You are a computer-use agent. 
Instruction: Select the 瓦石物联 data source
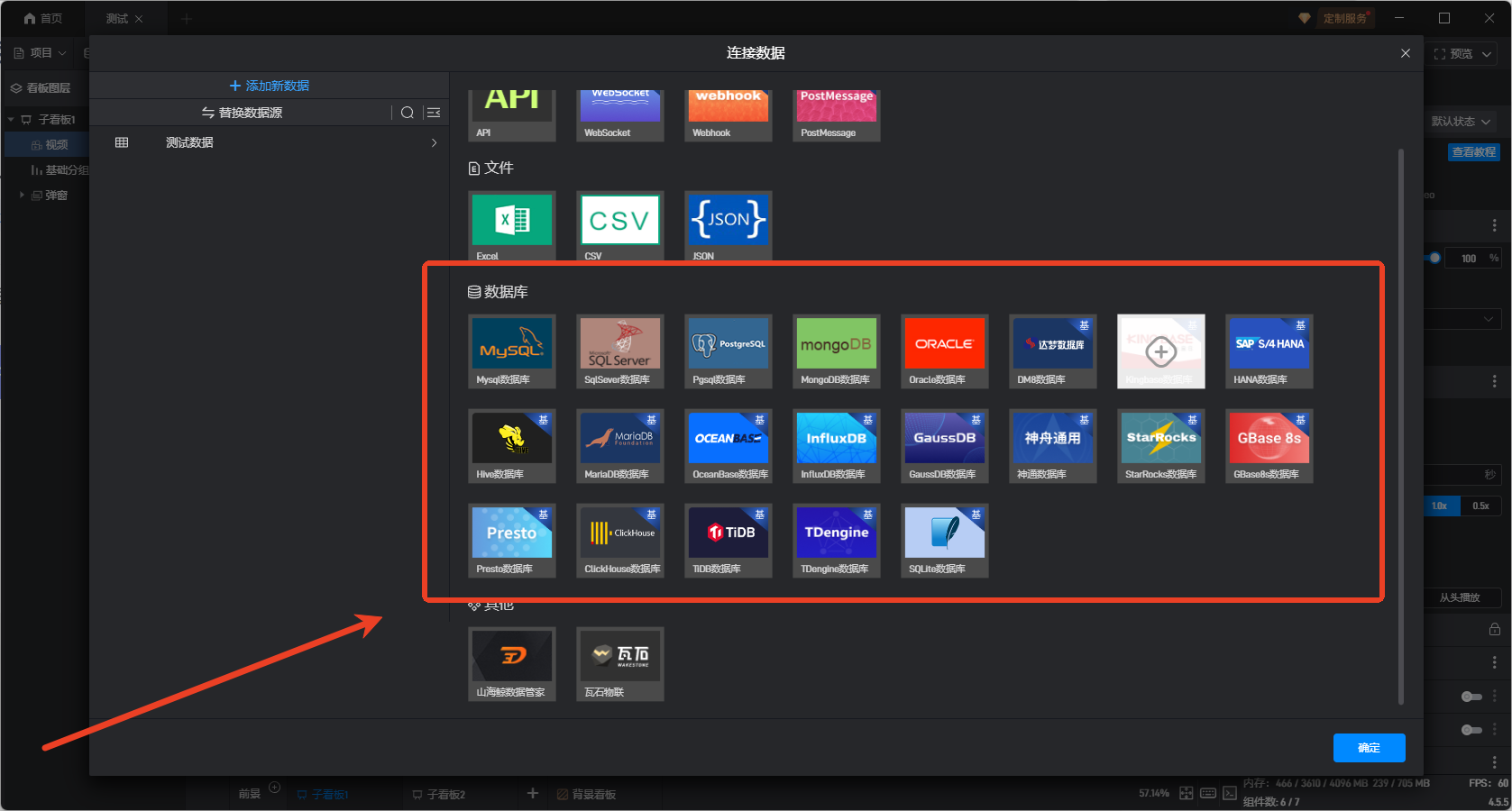[620, 664]
